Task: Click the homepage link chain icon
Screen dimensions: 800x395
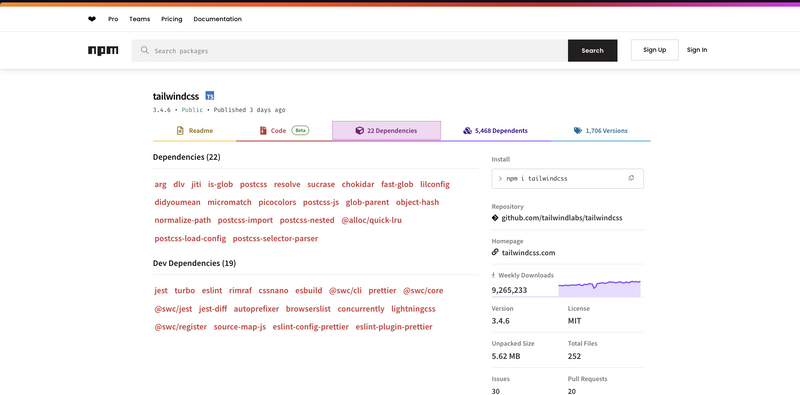Action: click(x=495, y=252)
